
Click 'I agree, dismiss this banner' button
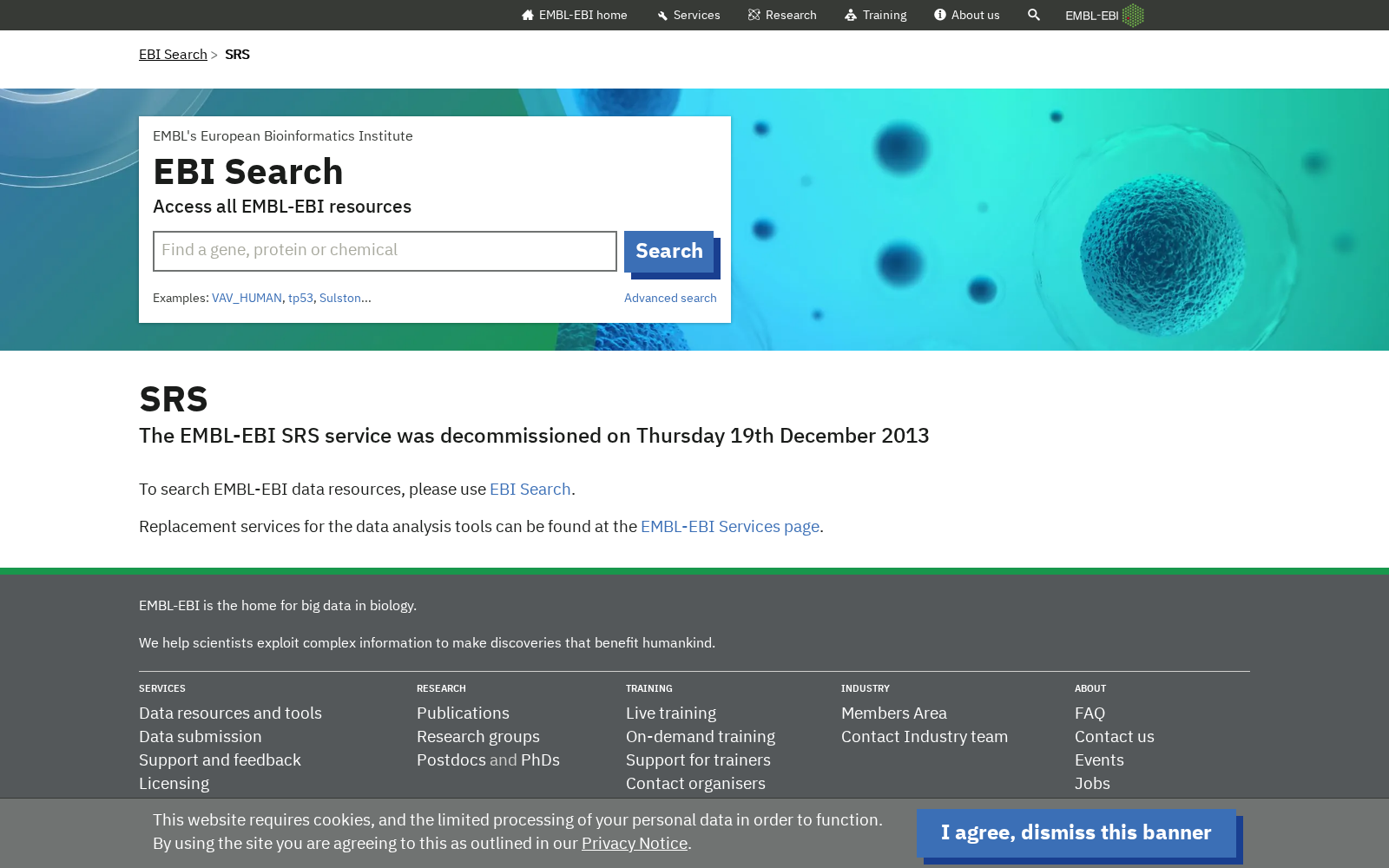[x=1076, y=833]
